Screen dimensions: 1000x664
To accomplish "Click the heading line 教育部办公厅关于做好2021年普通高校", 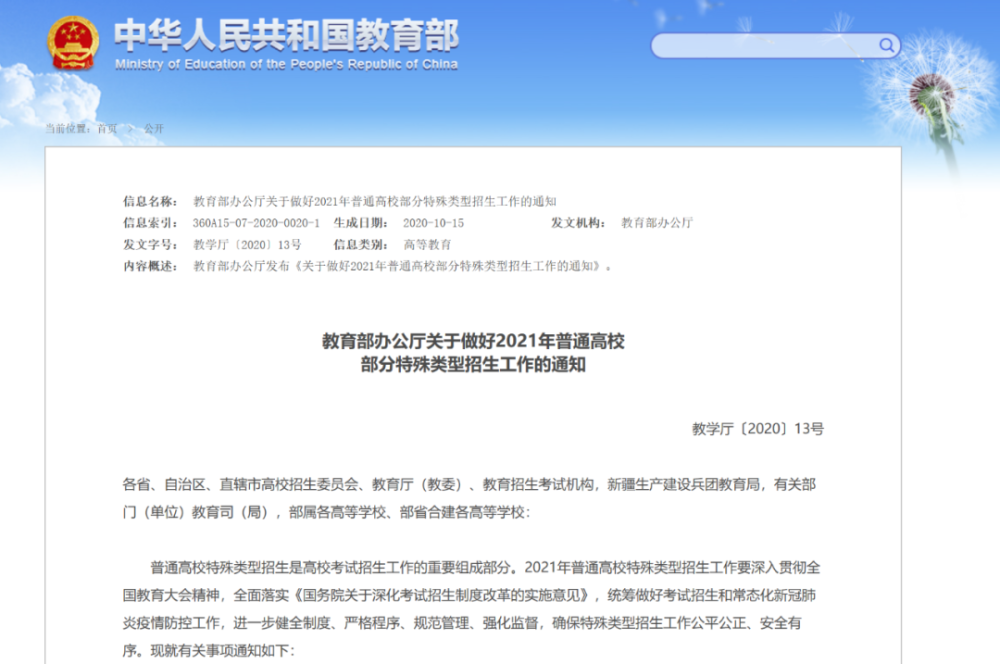I will 473,341.
